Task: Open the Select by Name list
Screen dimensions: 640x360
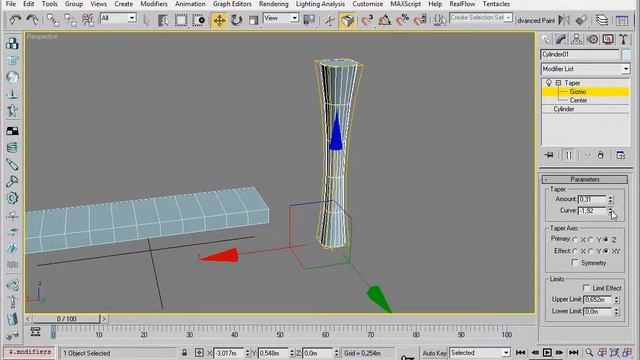Action: [x=163, y=20]
